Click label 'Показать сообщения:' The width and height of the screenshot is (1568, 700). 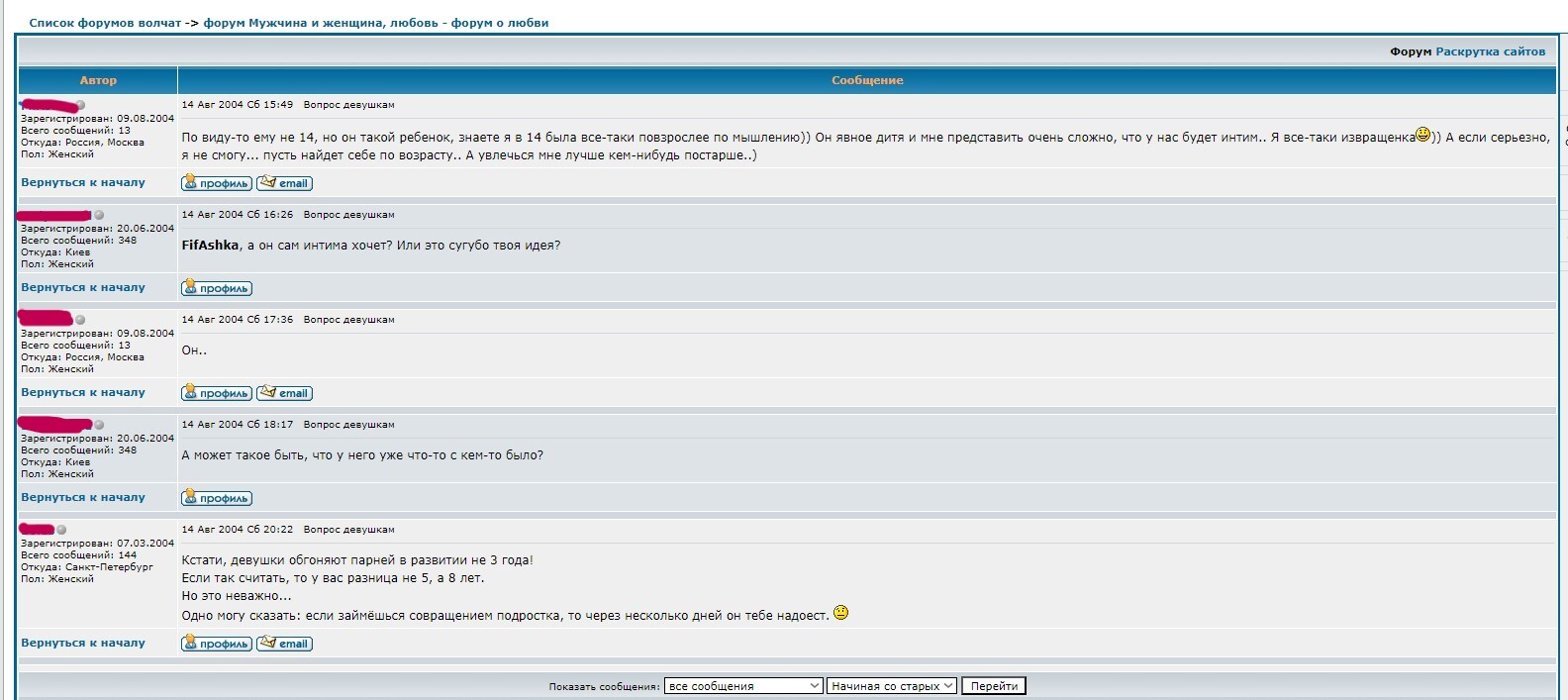(x=604, y=686)
